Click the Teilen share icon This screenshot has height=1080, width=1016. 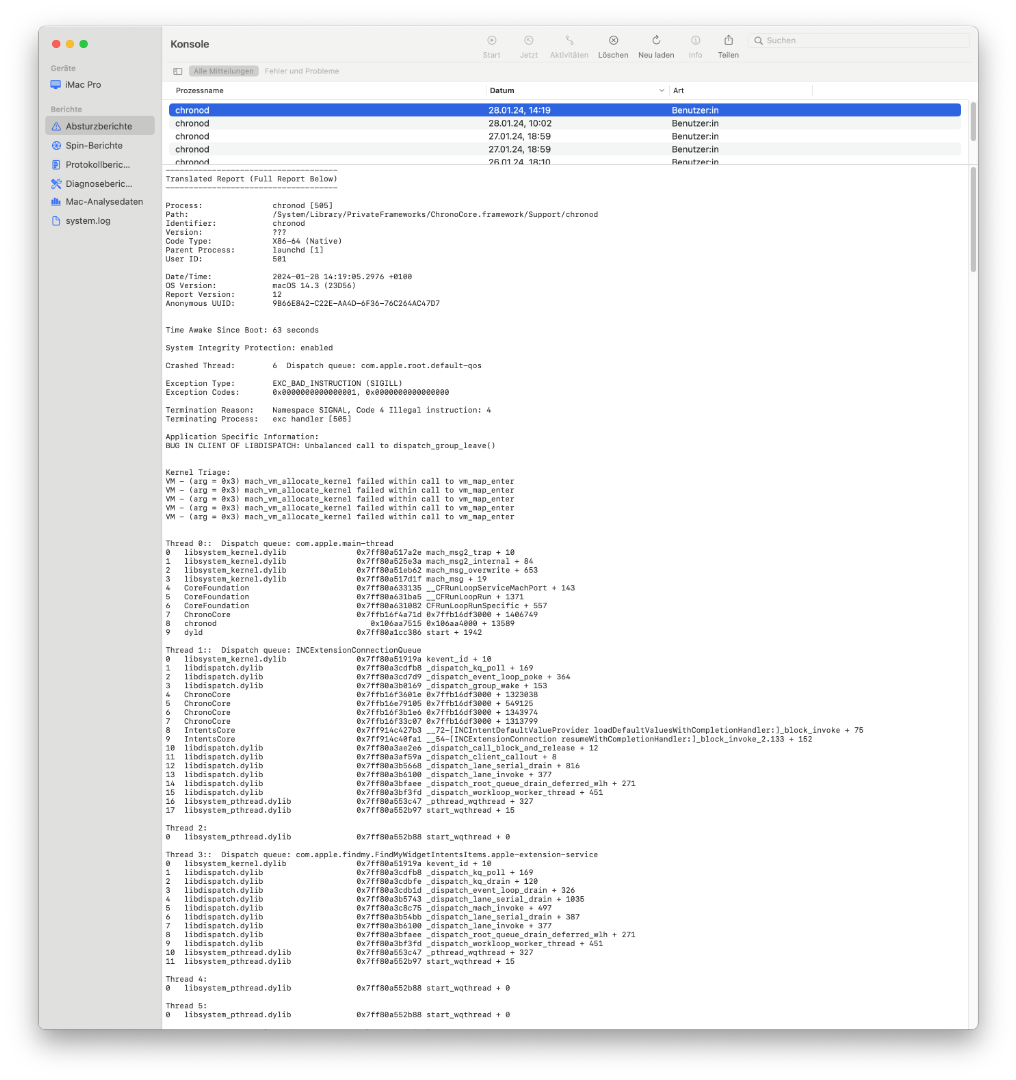pyautogui.click(x=728, y=41)
